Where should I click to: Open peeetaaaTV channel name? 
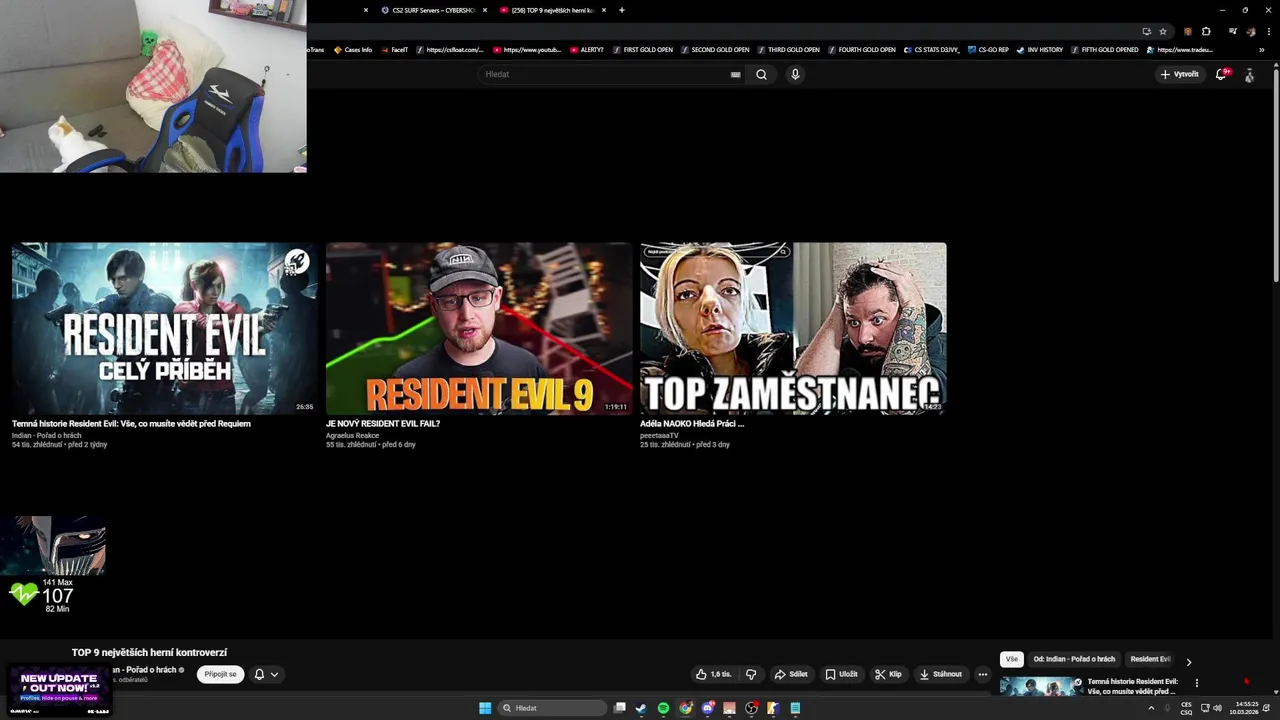659,436
